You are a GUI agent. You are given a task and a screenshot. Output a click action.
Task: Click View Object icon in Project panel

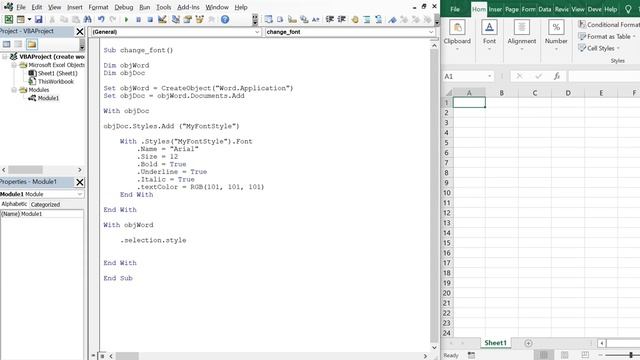click(18, 44)
